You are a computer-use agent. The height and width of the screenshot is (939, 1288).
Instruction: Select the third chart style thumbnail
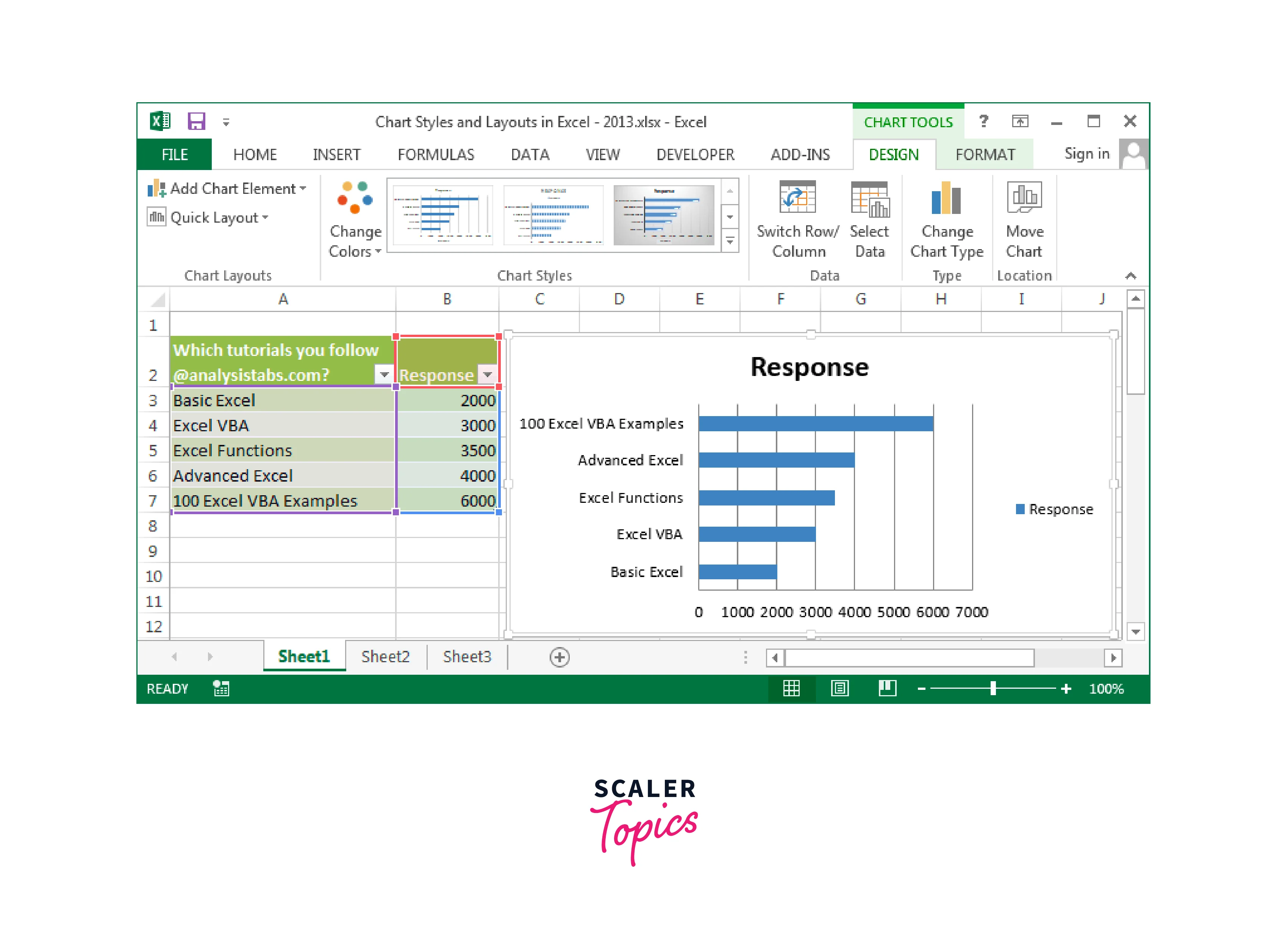(664, 215)
